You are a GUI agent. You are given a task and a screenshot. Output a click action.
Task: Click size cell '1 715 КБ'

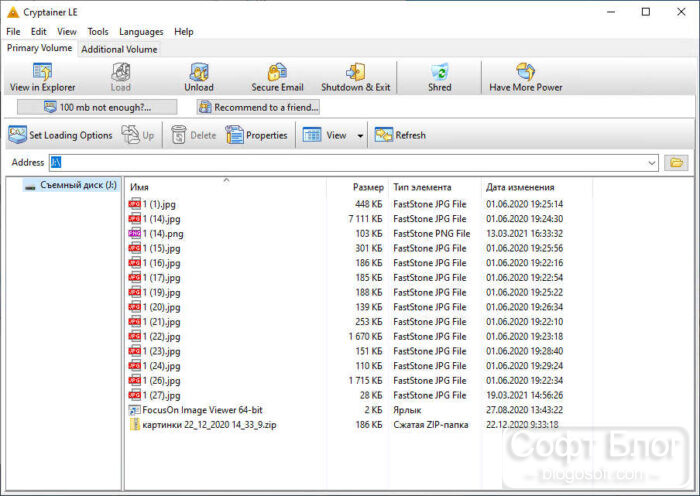point(365,381)
